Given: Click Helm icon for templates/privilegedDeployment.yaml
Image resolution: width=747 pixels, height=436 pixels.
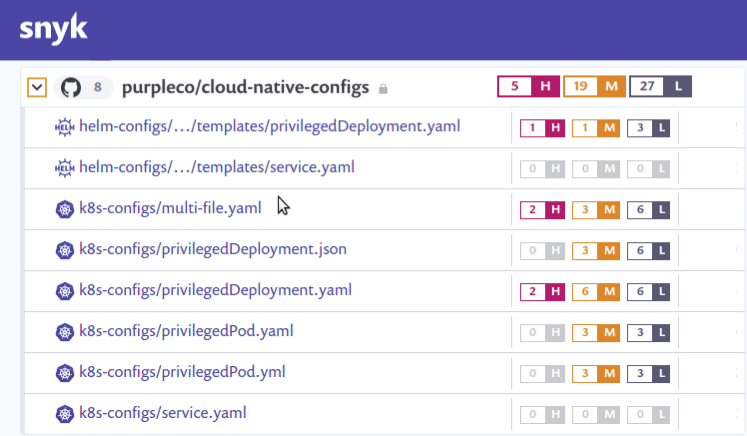Looking at the screenshot, I should point(65,127).
